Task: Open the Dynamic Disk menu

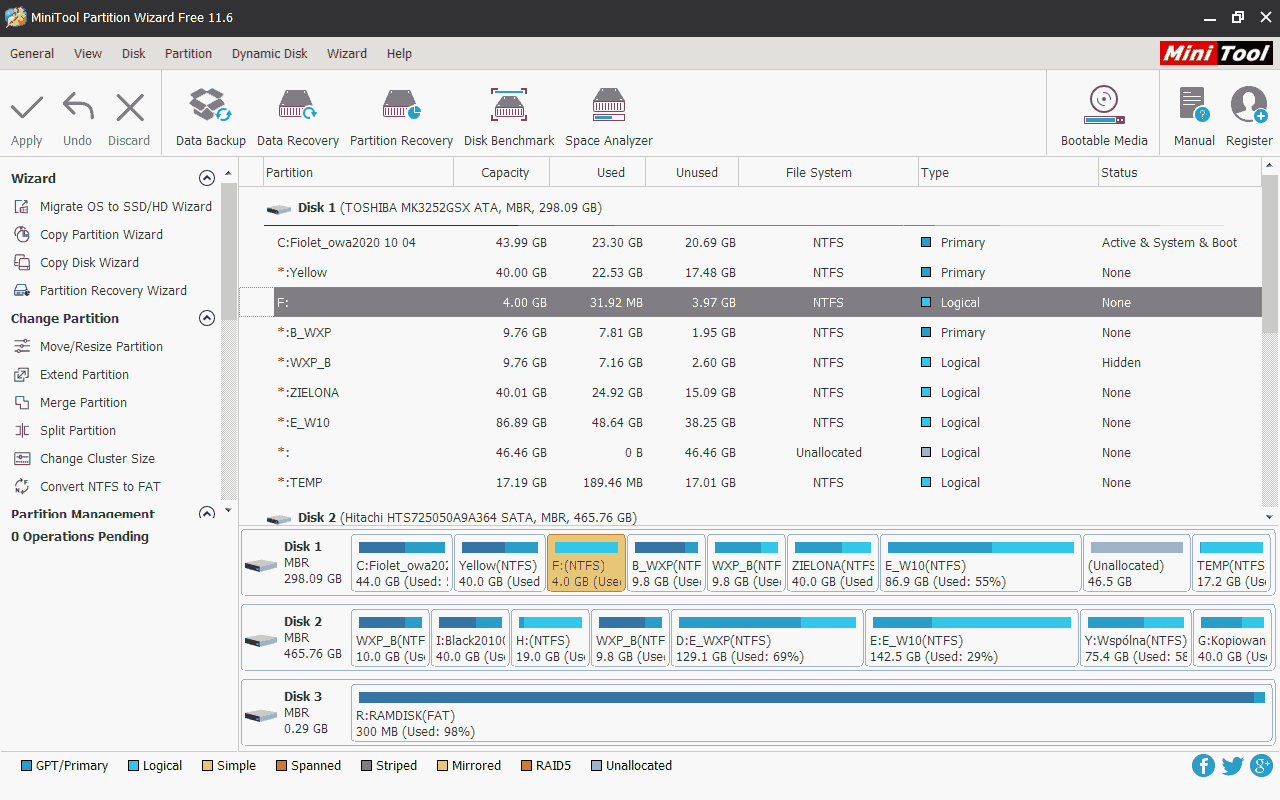Action: (x=269, y=54)
